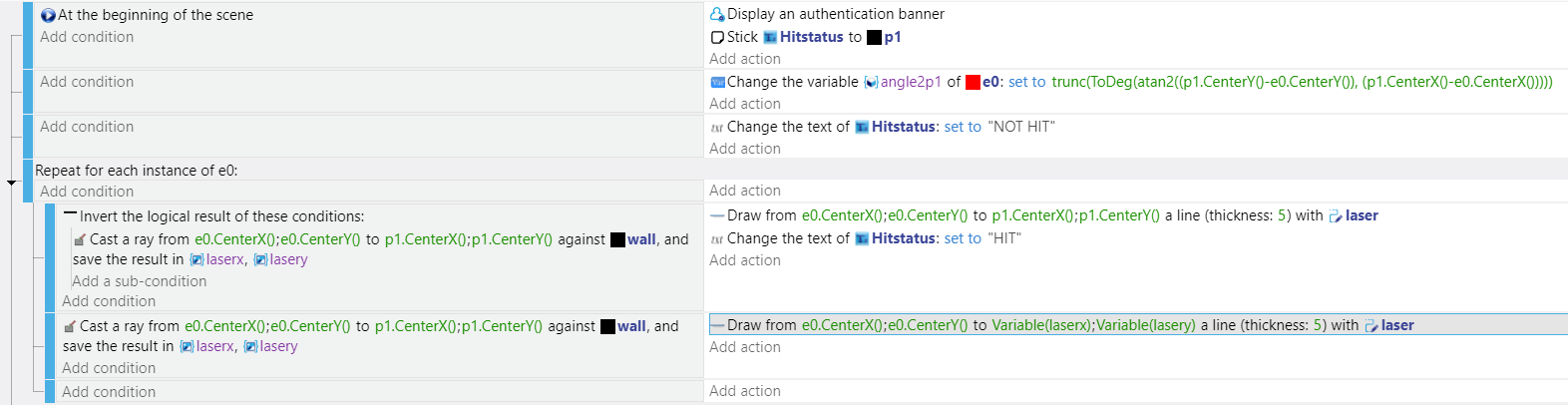This screenshot has width=1568, height=405.
Task: Click the laserx variable icon in last raycast condition
Action: click(187, 346)
